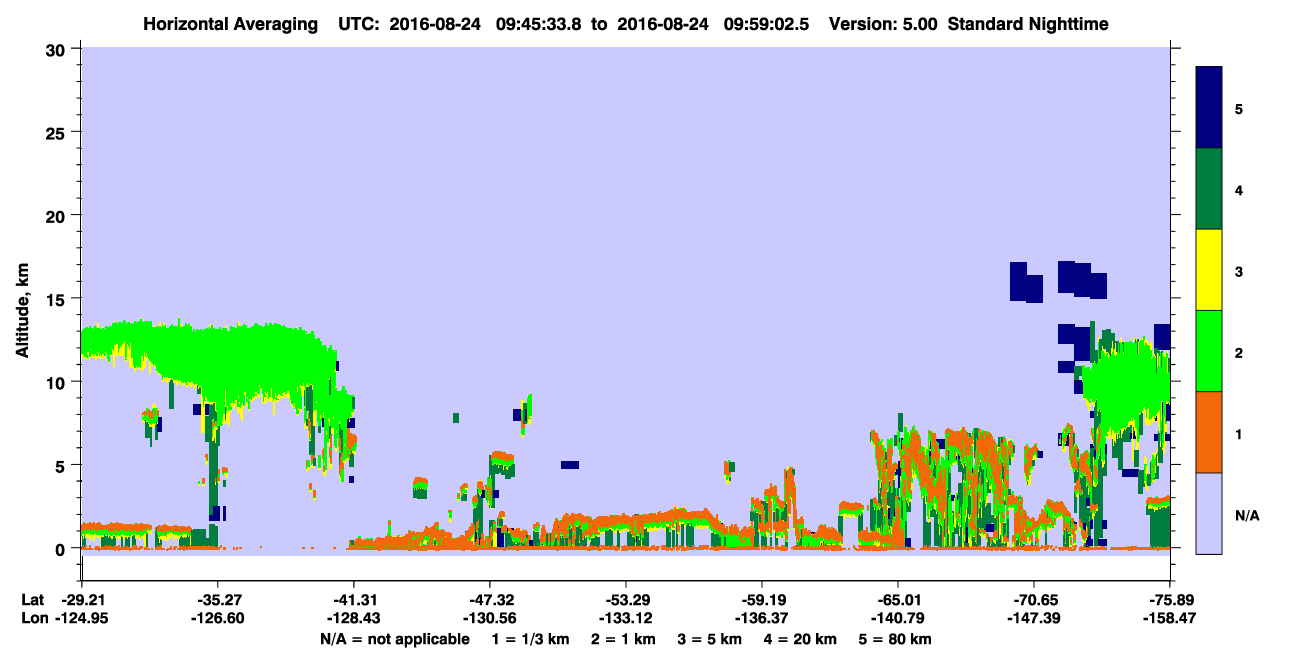Viewport: 1300px width, 667px height.
Task: Click latitude value -75.89
Action: click(1170, 601)
